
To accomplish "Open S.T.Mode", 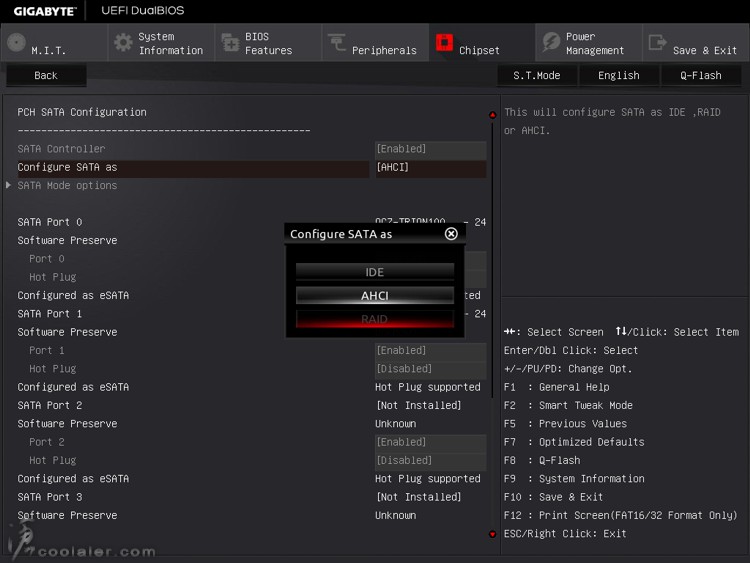I will pos(537,76).
